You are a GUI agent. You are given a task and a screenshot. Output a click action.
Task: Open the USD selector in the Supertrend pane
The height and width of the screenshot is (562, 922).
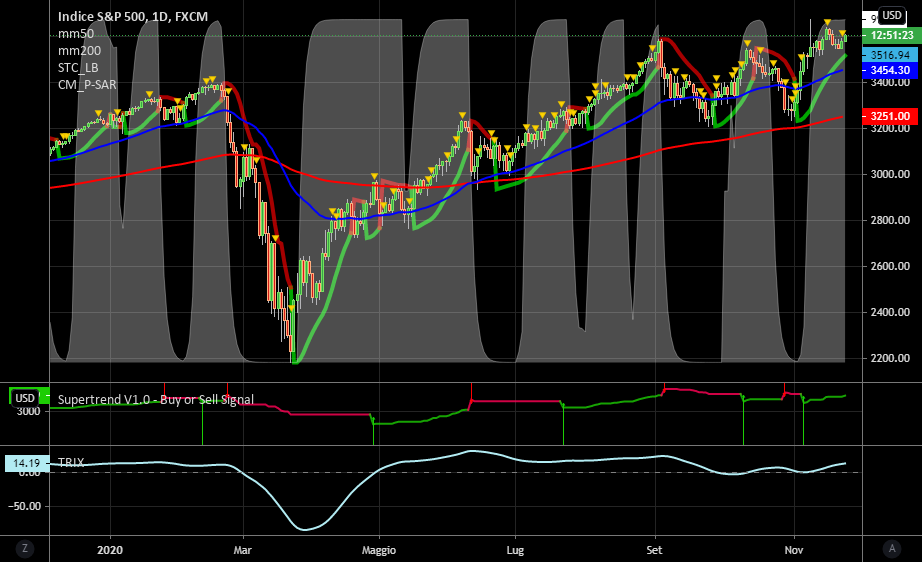pyautogui.click(x=25, y=398)
